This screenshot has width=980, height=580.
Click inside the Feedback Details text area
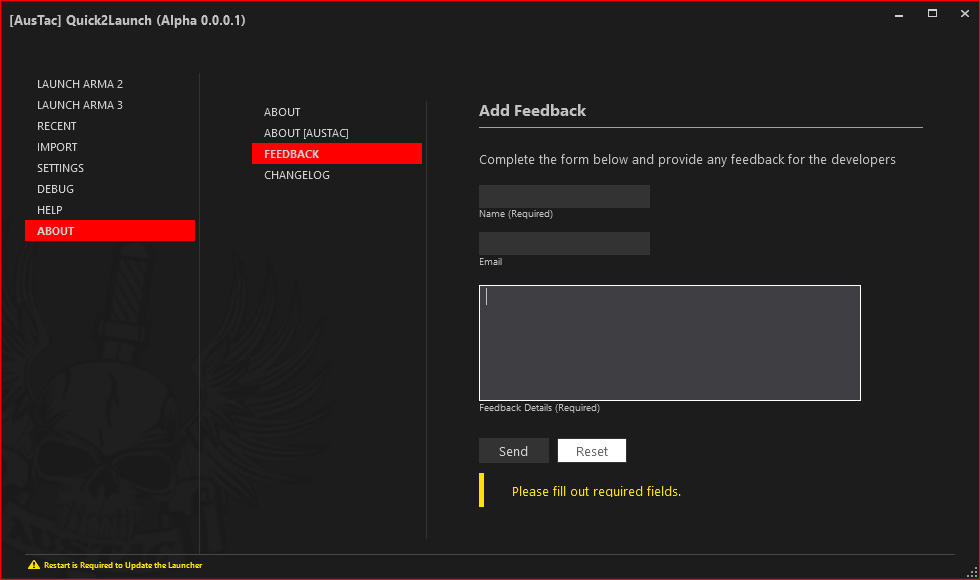point(670,342)
